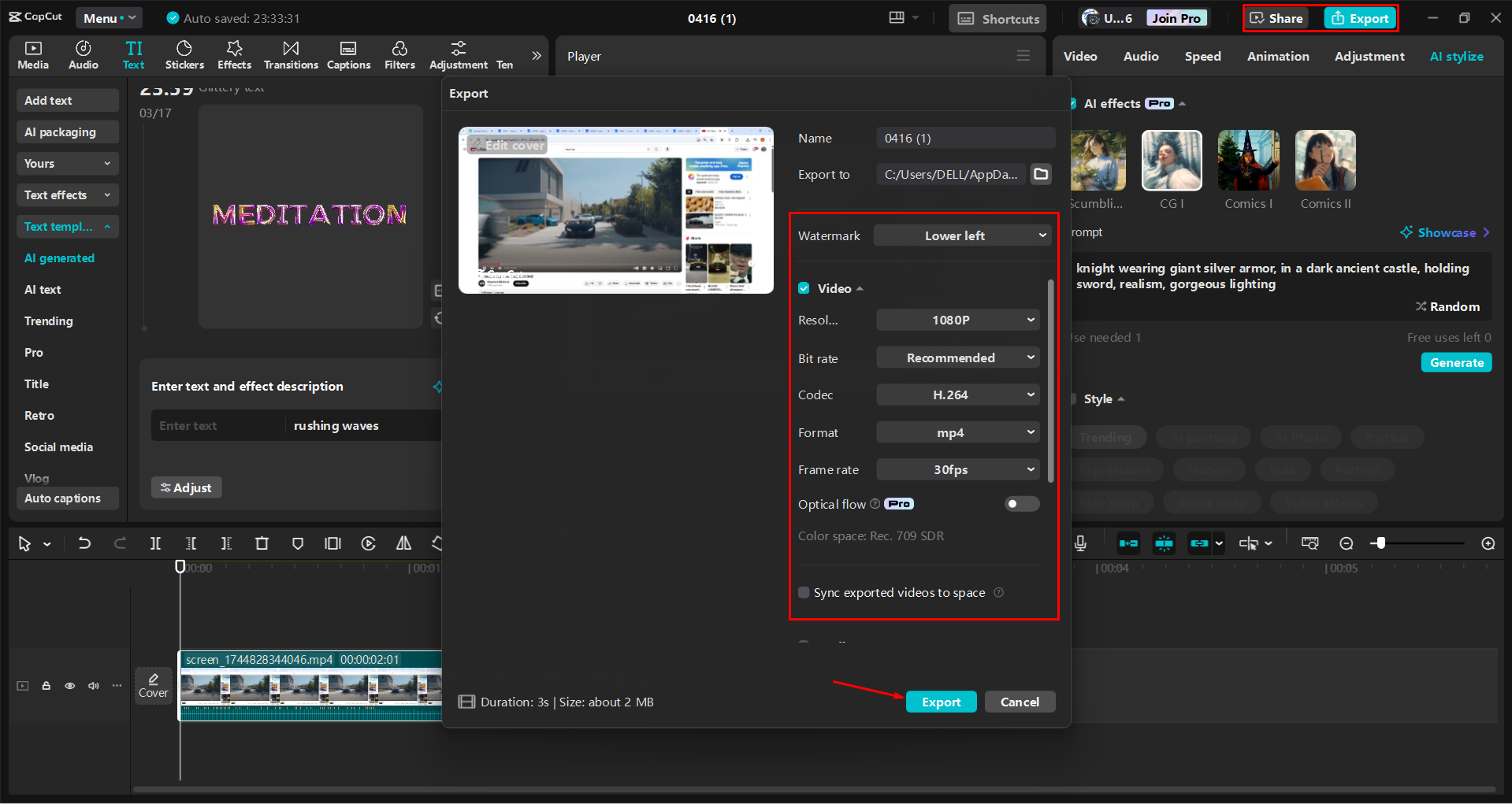1512x804 pixels.
Task: Open the Watermark position dropdown
Action: coord(962,235)
